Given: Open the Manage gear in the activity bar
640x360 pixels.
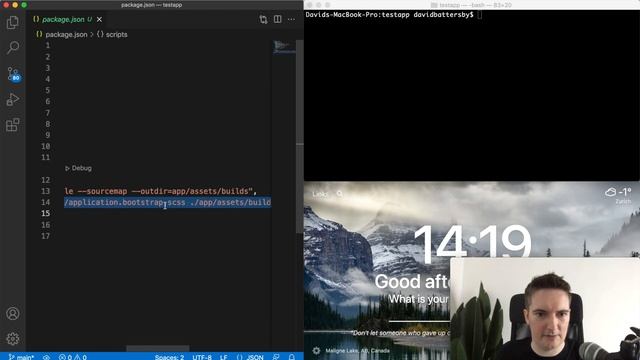Looking at the screenshot, I should (13, 338).
